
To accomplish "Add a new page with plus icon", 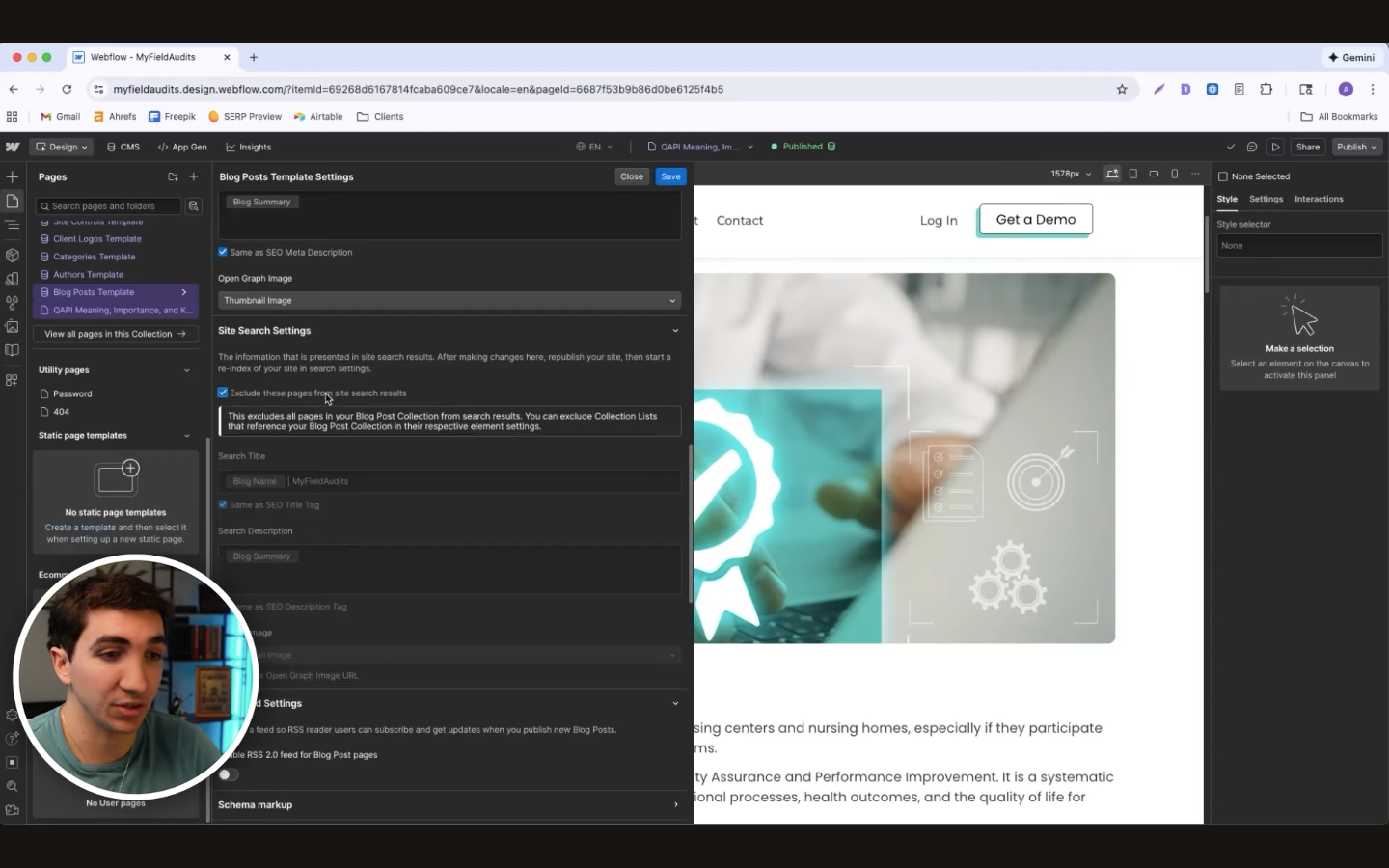I will [194, 176].
